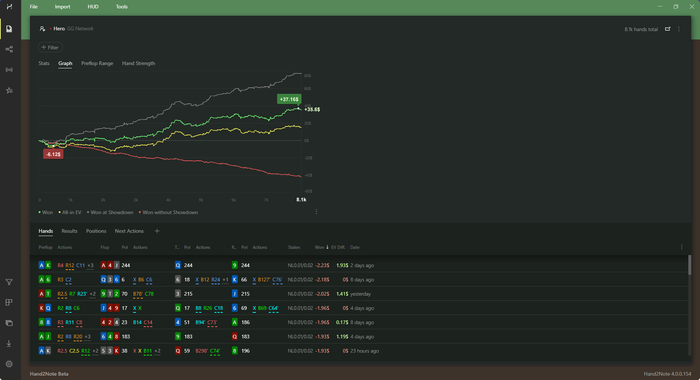Switch to the Stats tab
This screenshot has width=700, height=380.
[x=44, y=63]
